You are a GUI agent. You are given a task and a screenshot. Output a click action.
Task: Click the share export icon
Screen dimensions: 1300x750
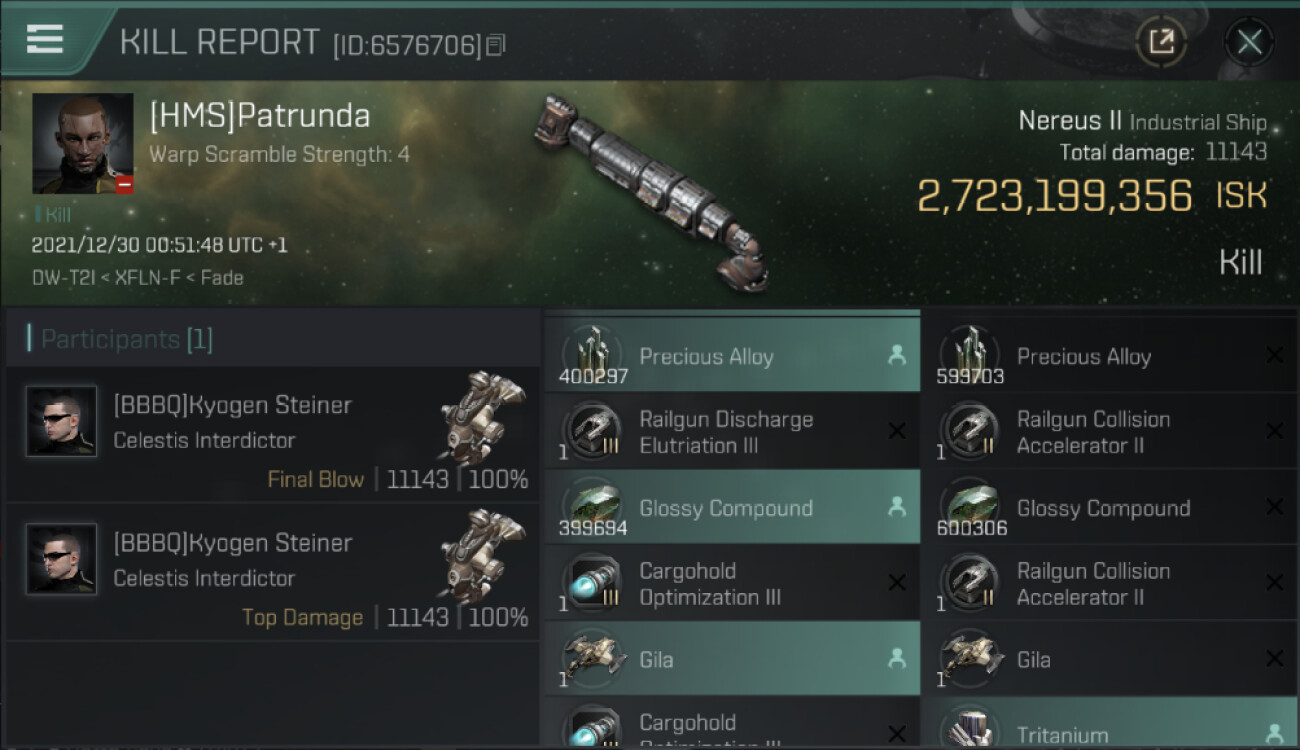(x=1161, y=42)
